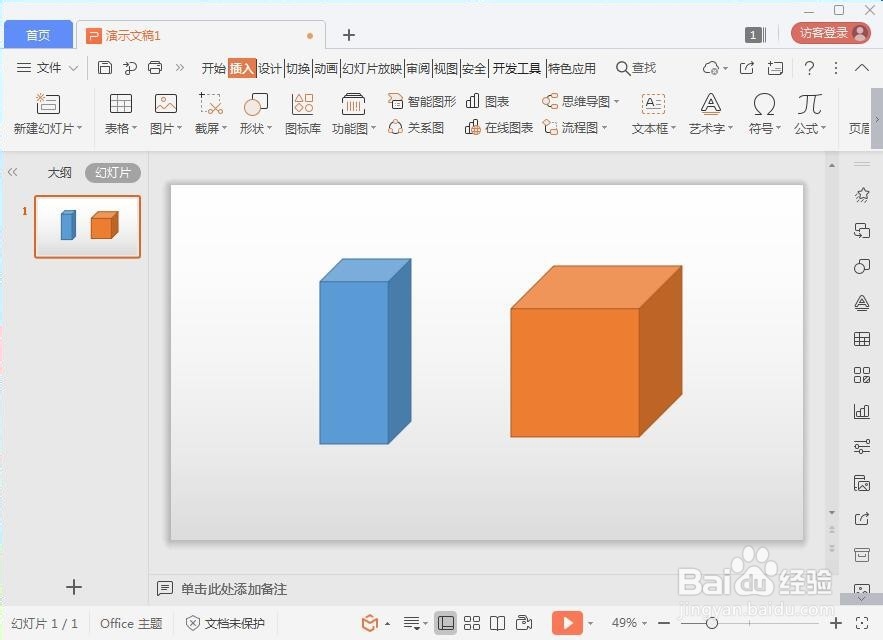Select slide 1 thumbnail
883x640 pixels.
click(x=87, y=226)
